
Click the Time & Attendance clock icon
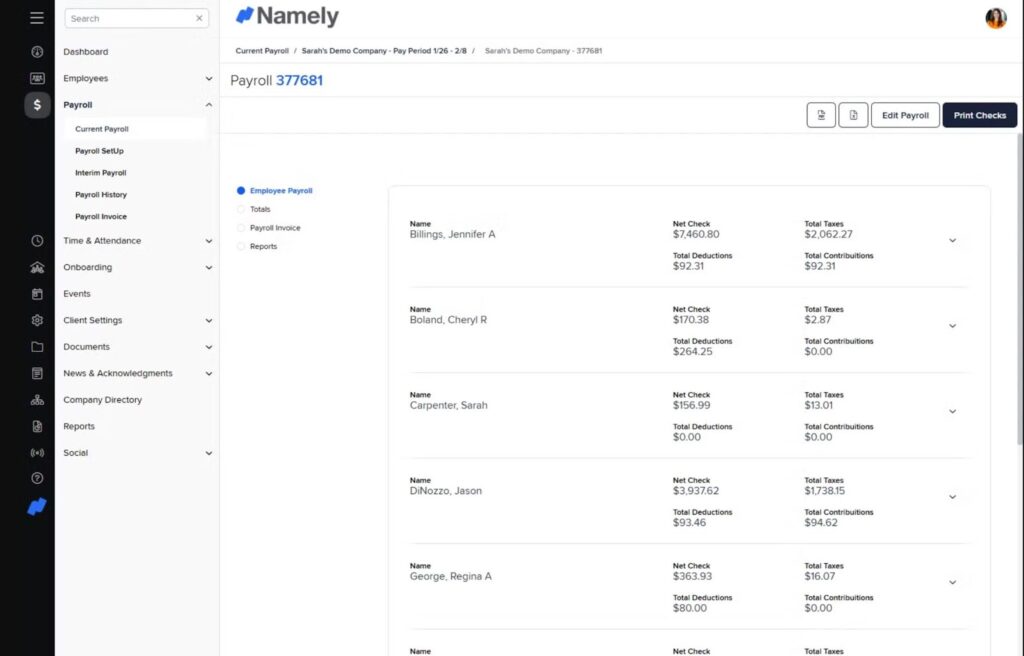pos(37,240)
